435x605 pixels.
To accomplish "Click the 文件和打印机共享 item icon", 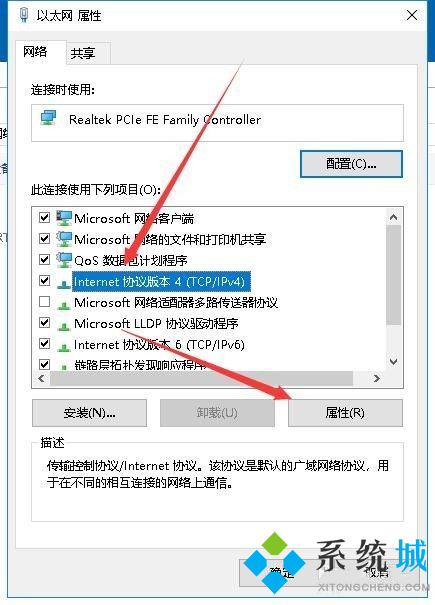I will point(64,239).
